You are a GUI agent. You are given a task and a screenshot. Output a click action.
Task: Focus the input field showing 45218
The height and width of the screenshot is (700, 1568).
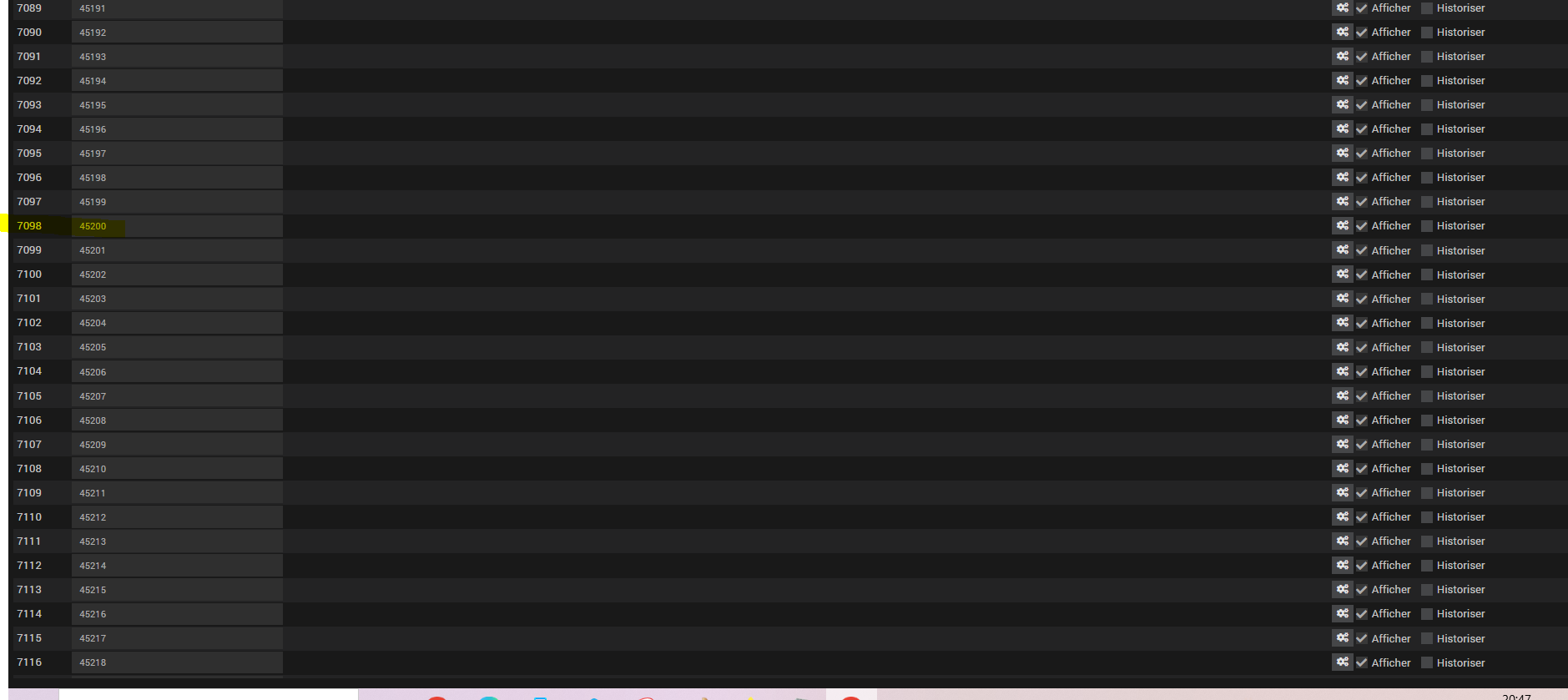(x=177, y=662)
